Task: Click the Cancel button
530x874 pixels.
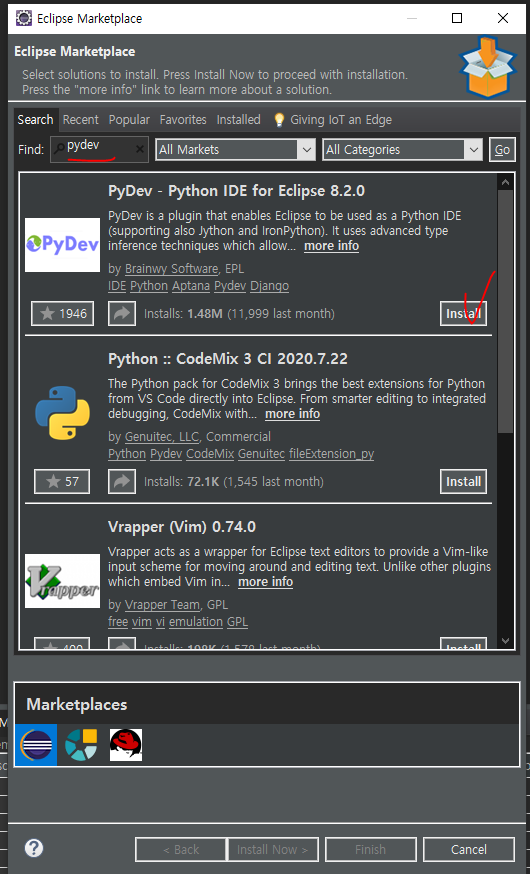Action: 469,849
